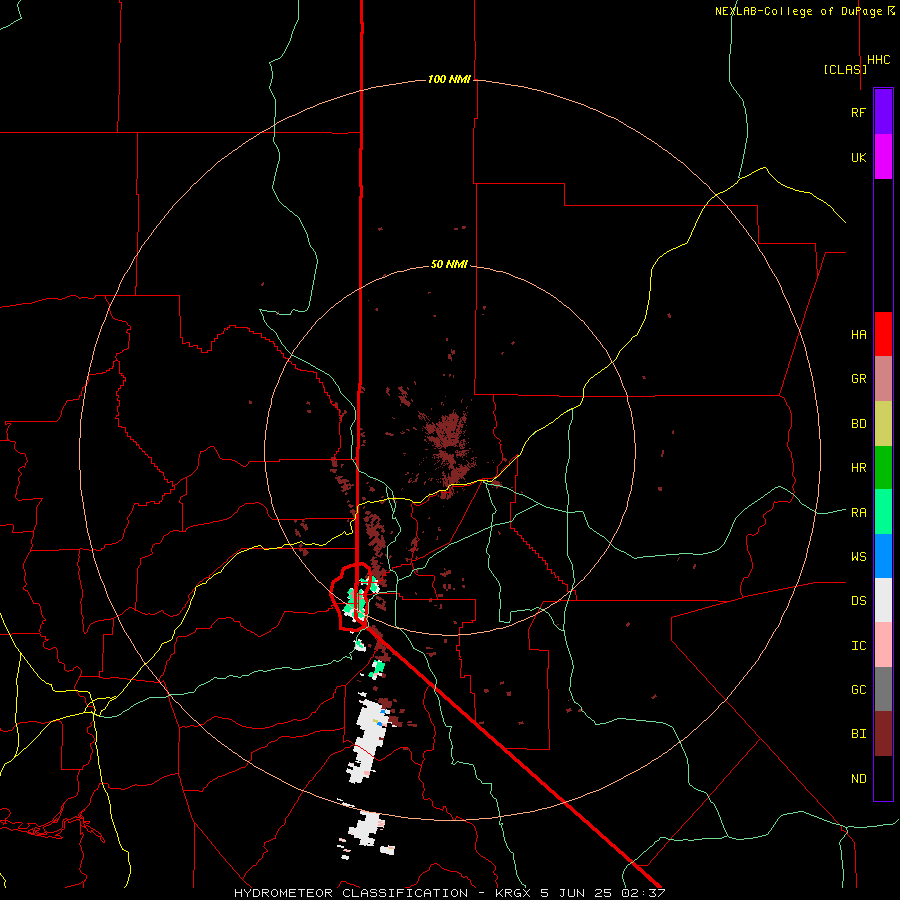Viewport: 900px width, 900px height.
Task: Click the BI legend label
Action: (x=858, y=734)
